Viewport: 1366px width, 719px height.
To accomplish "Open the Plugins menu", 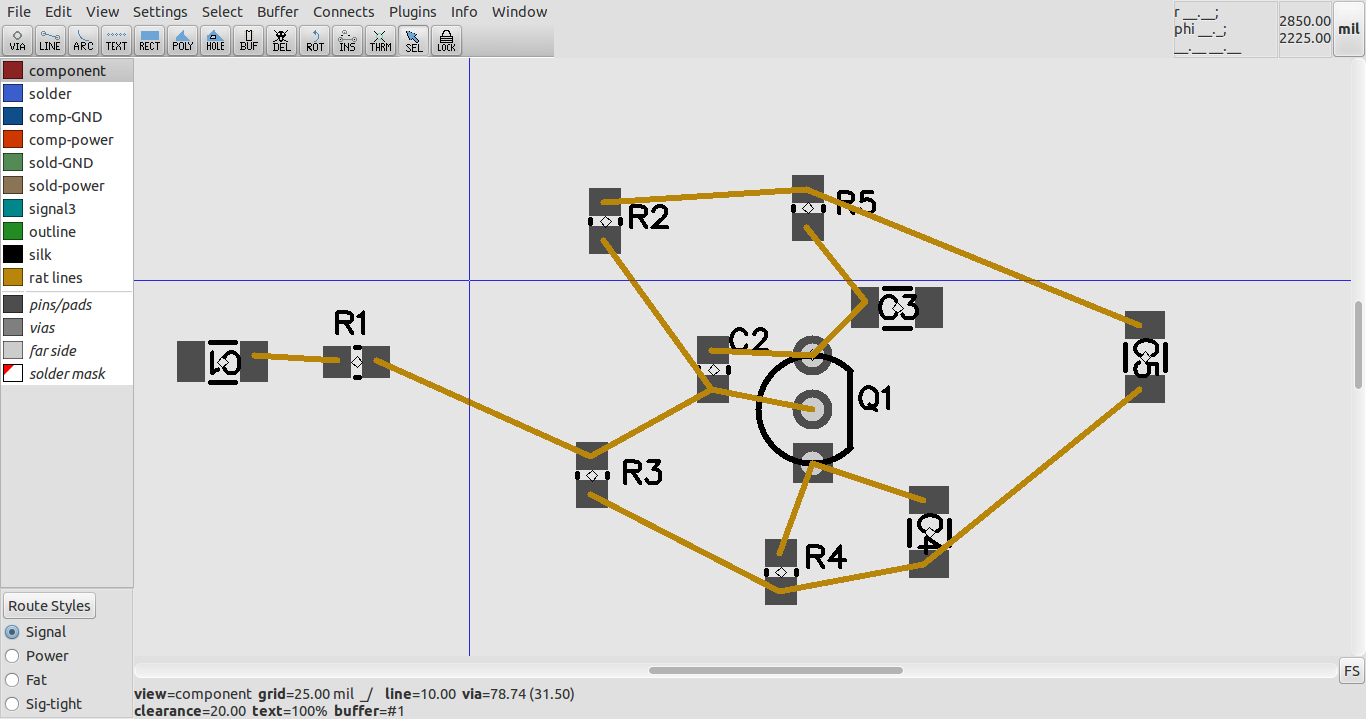I will 412,12.
